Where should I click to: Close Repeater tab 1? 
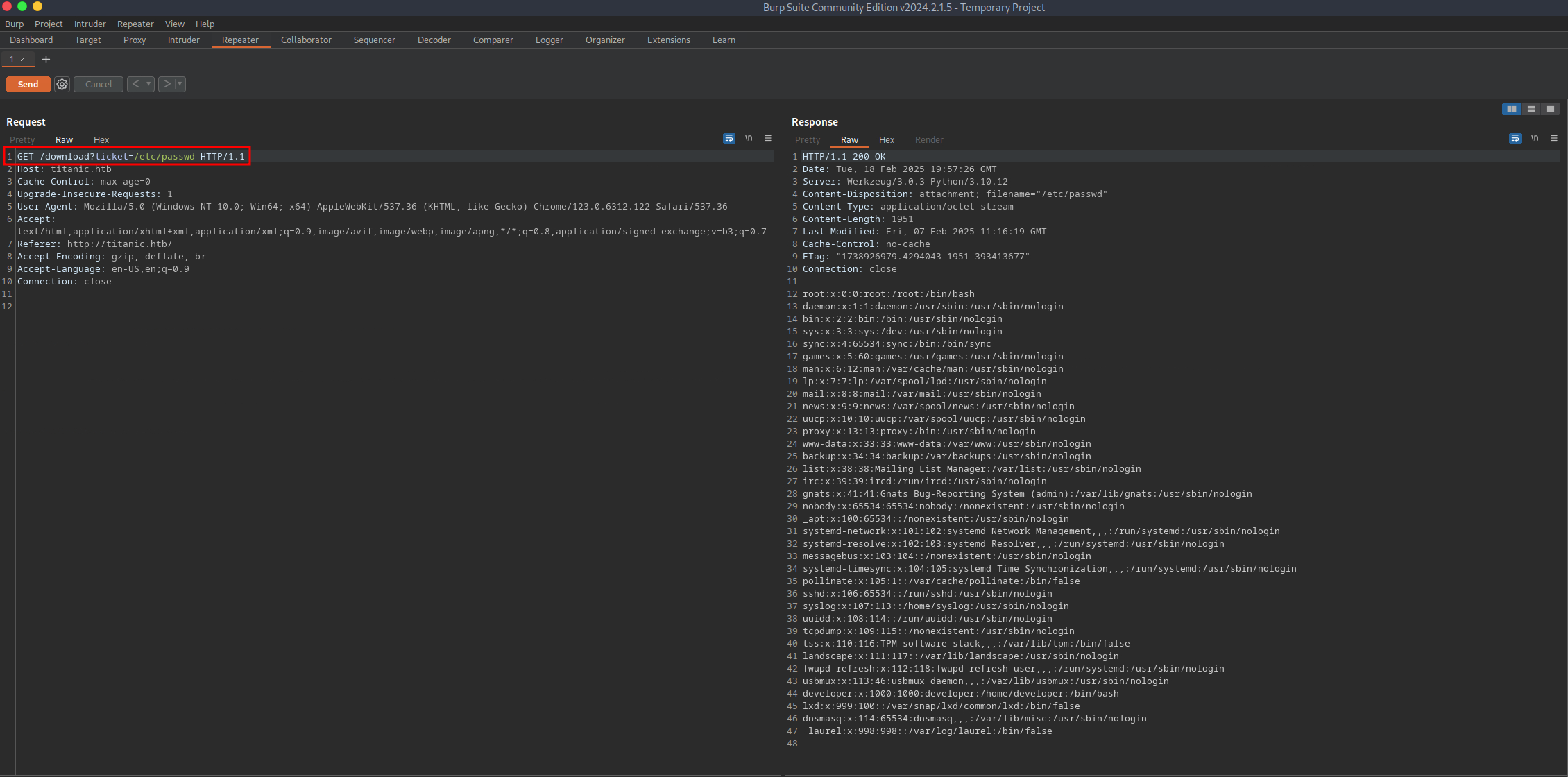tap(23, 60)
